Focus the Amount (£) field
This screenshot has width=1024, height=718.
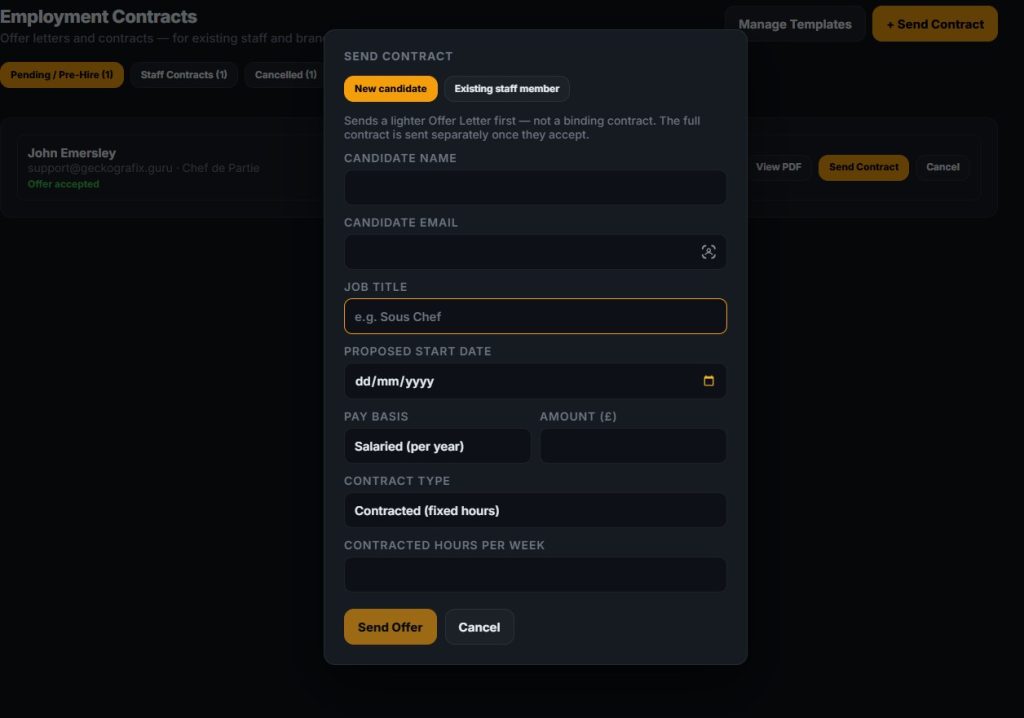pyautogui.click(x=633, y=446)
